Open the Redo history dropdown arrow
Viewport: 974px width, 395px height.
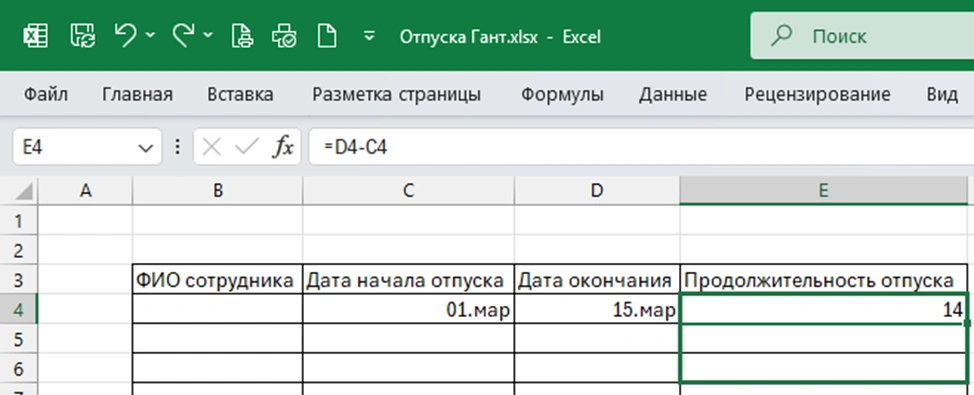(207, 35)
